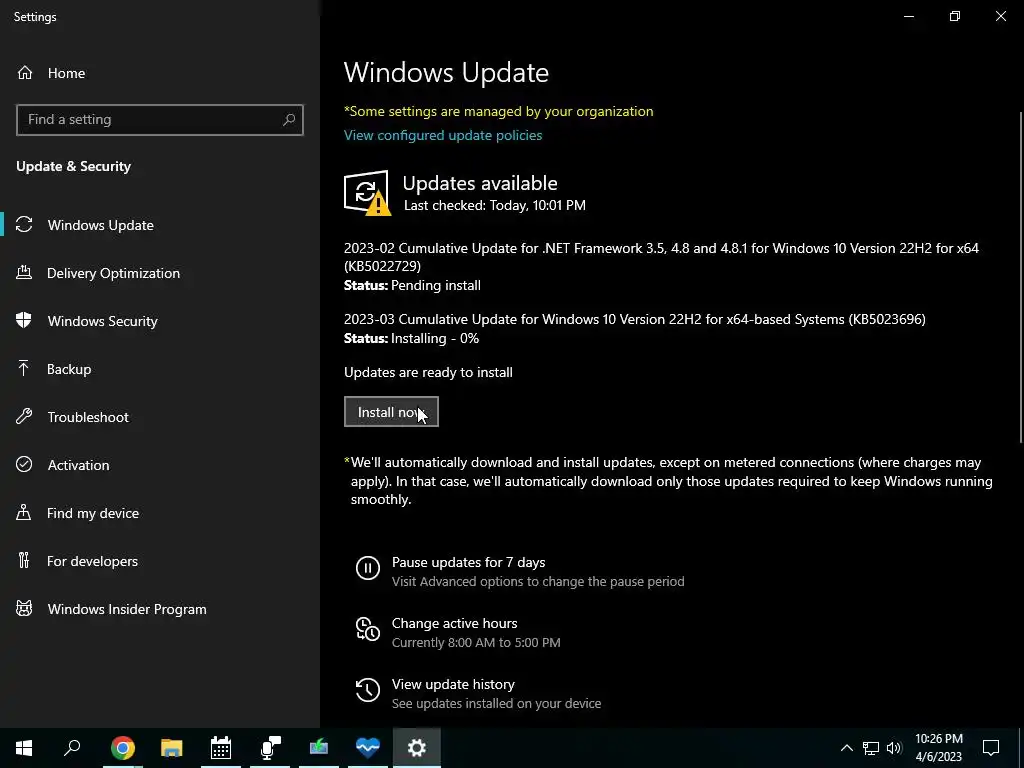Click Currently 8:00 AM to 5:00 PM text
This screenshot has height=768, width=1024.
476,643
